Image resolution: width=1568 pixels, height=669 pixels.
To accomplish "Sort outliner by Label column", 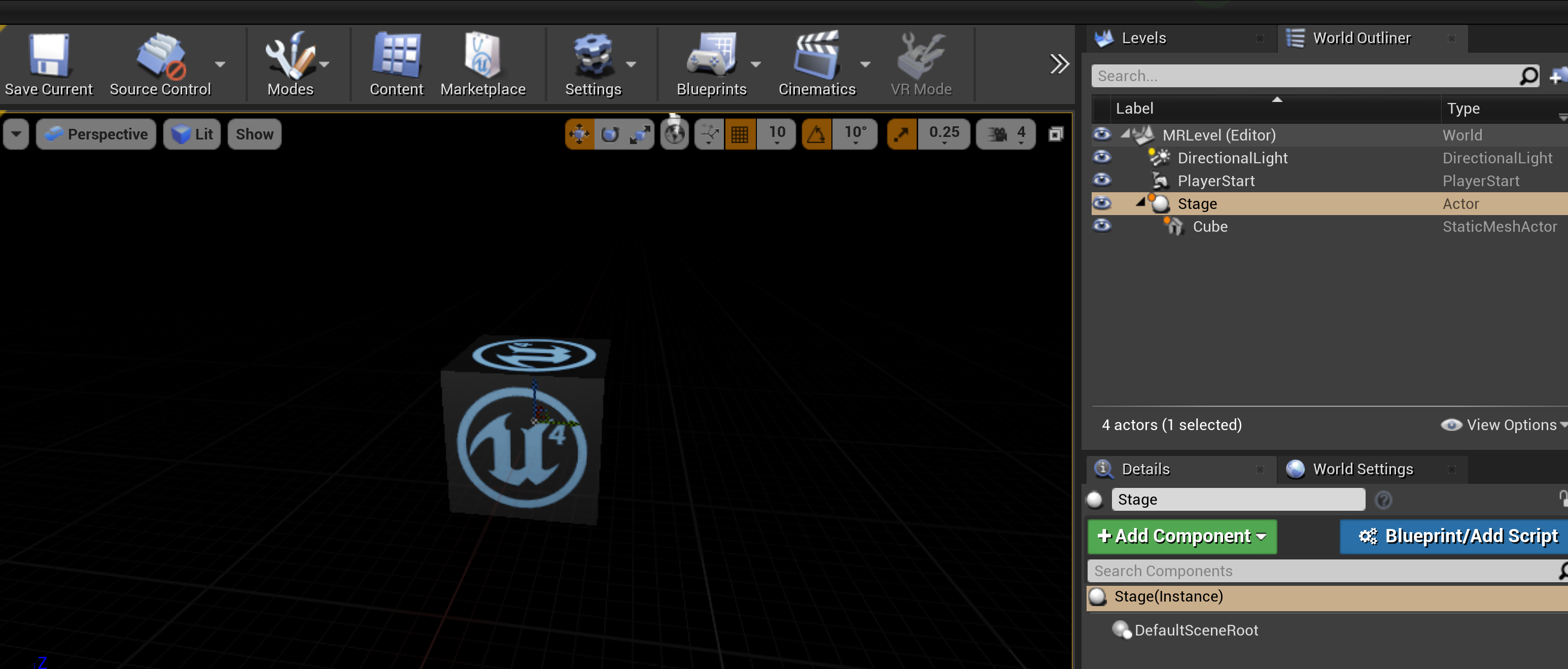I will click(x=1275, y=109).
